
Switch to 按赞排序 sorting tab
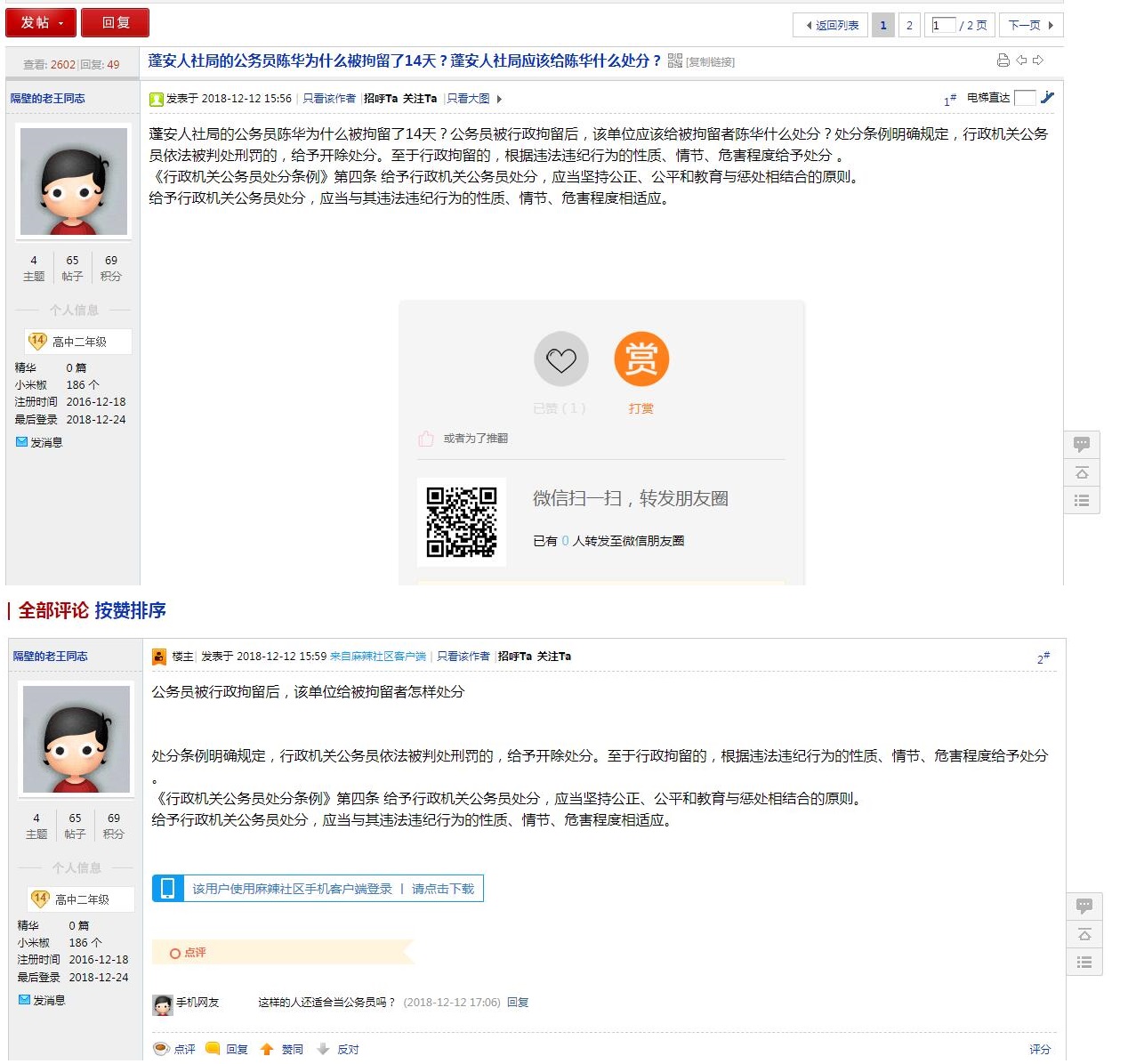pyautogui.click(x=130, y=610)
